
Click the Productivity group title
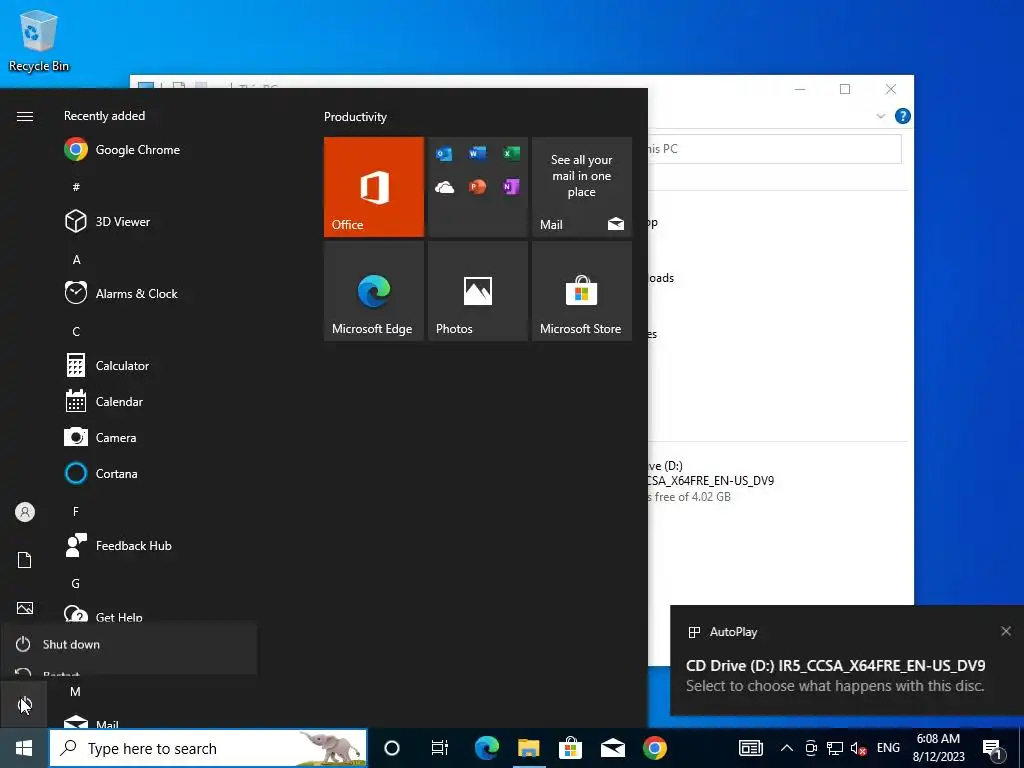coord(355,117)
